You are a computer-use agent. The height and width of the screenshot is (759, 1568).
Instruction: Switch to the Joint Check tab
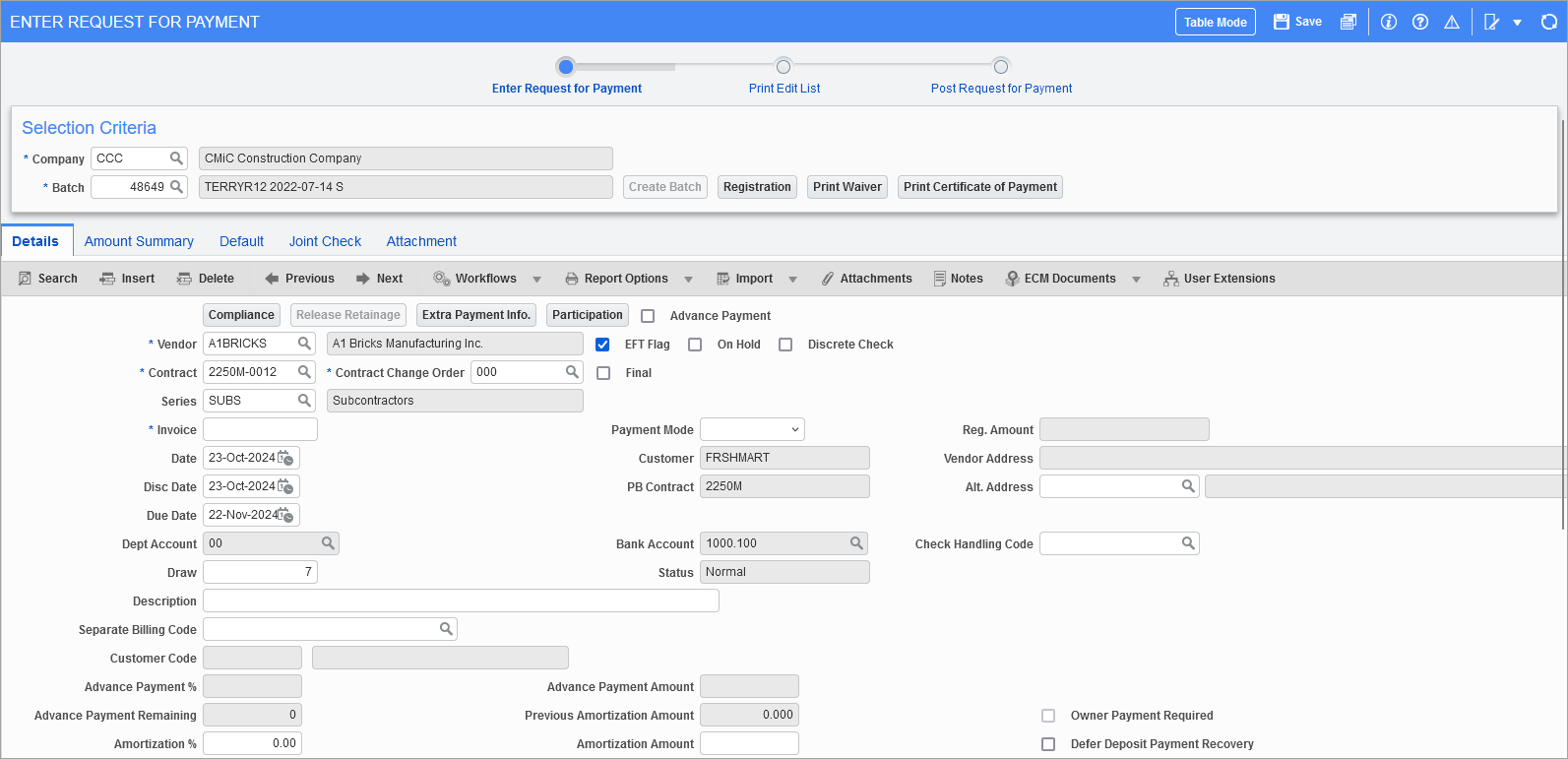tap(325, 241)
